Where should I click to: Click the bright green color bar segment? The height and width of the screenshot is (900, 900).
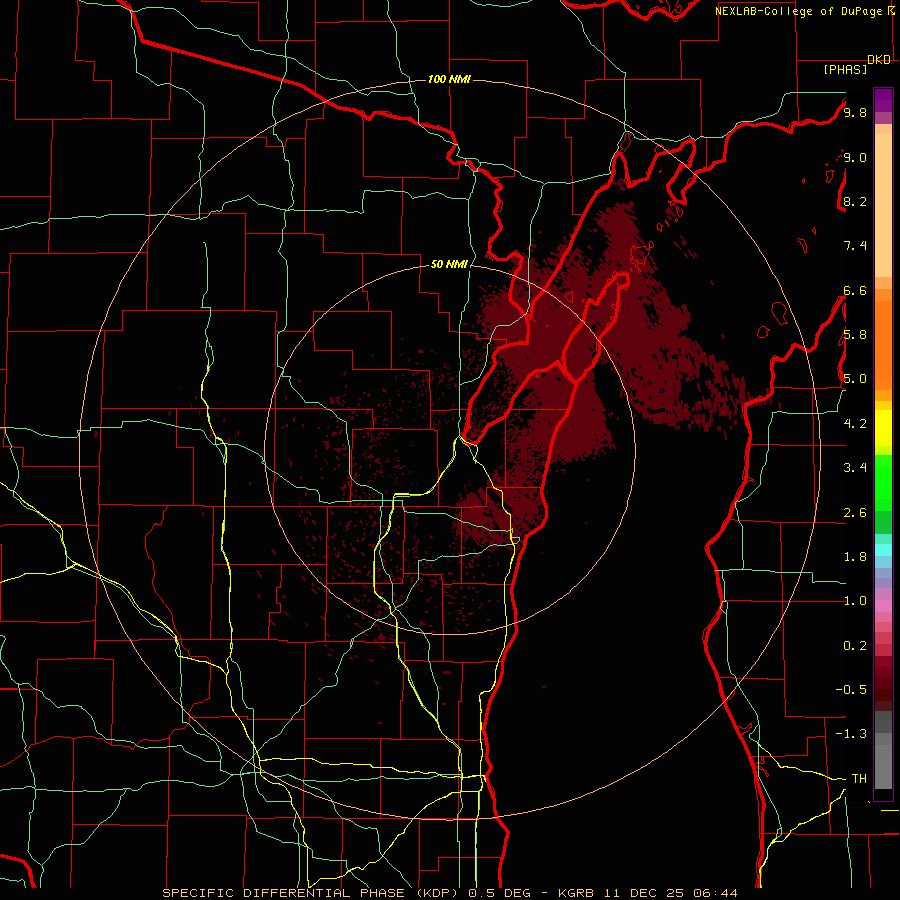883,482
